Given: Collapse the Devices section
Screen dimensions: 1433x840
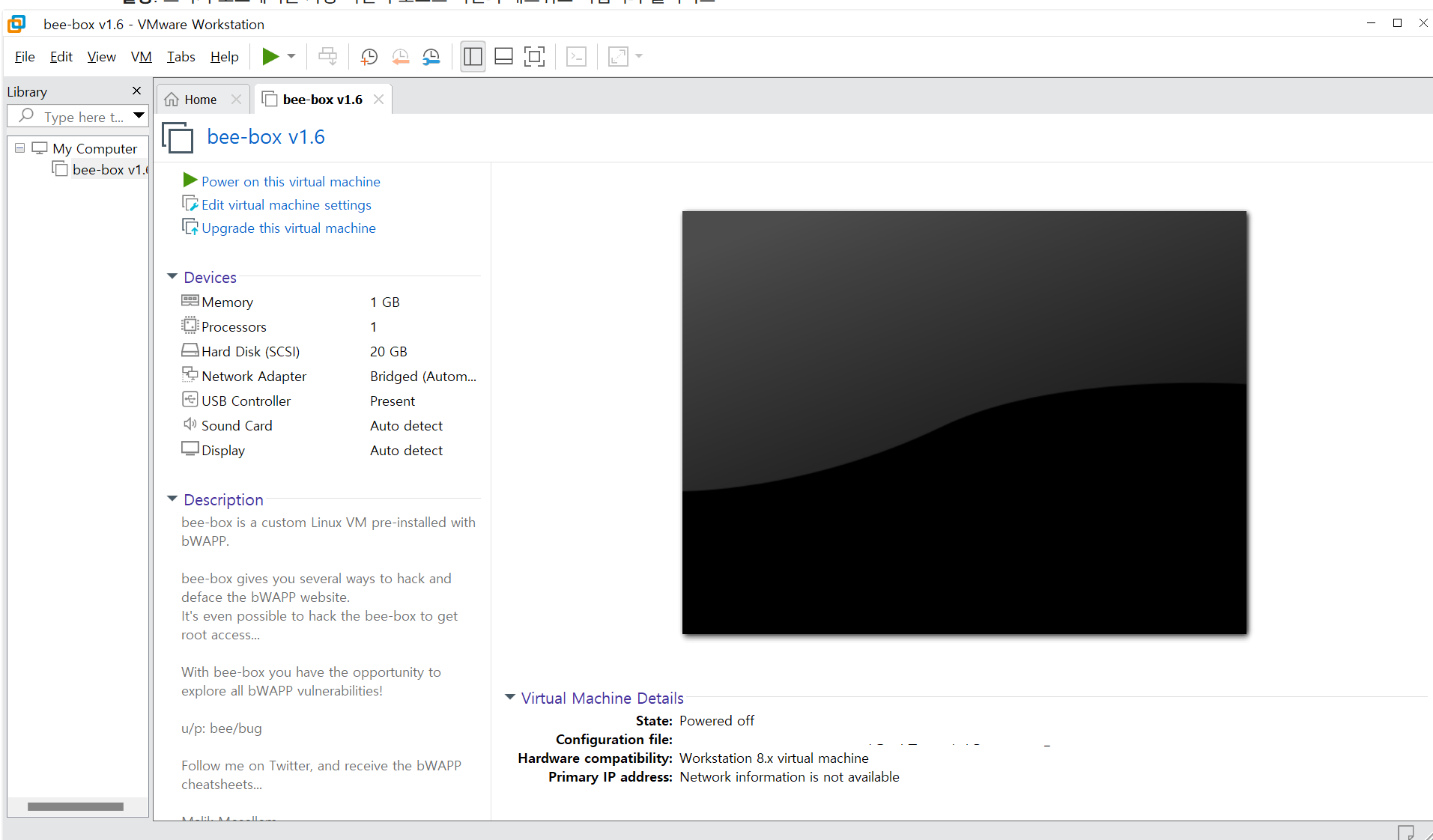Looking at the screenshot, I should (x=172, y=277).
